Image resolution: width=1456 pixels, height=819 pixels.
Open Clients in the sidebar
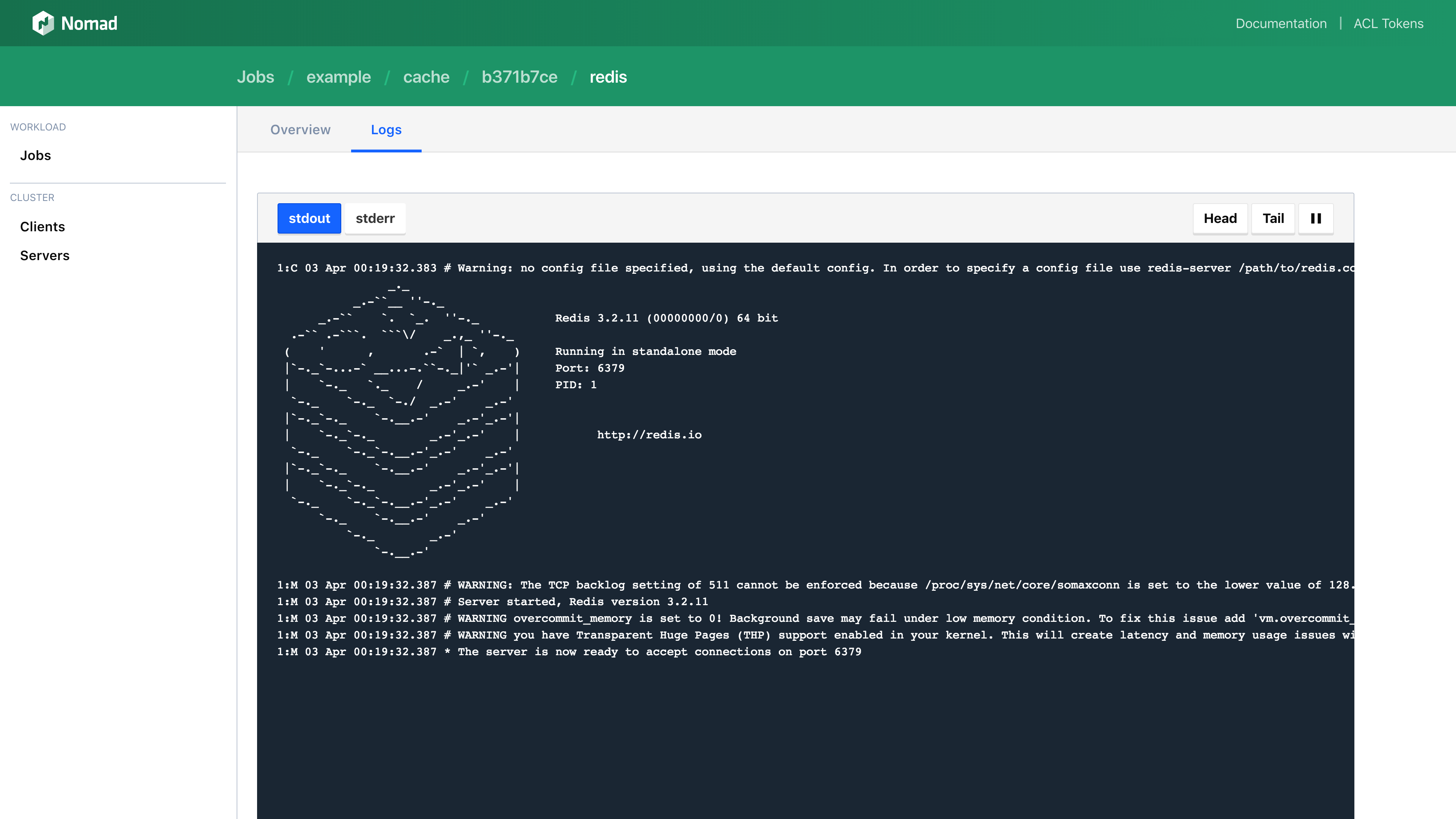pyautogui.click(x=42, y=227)
